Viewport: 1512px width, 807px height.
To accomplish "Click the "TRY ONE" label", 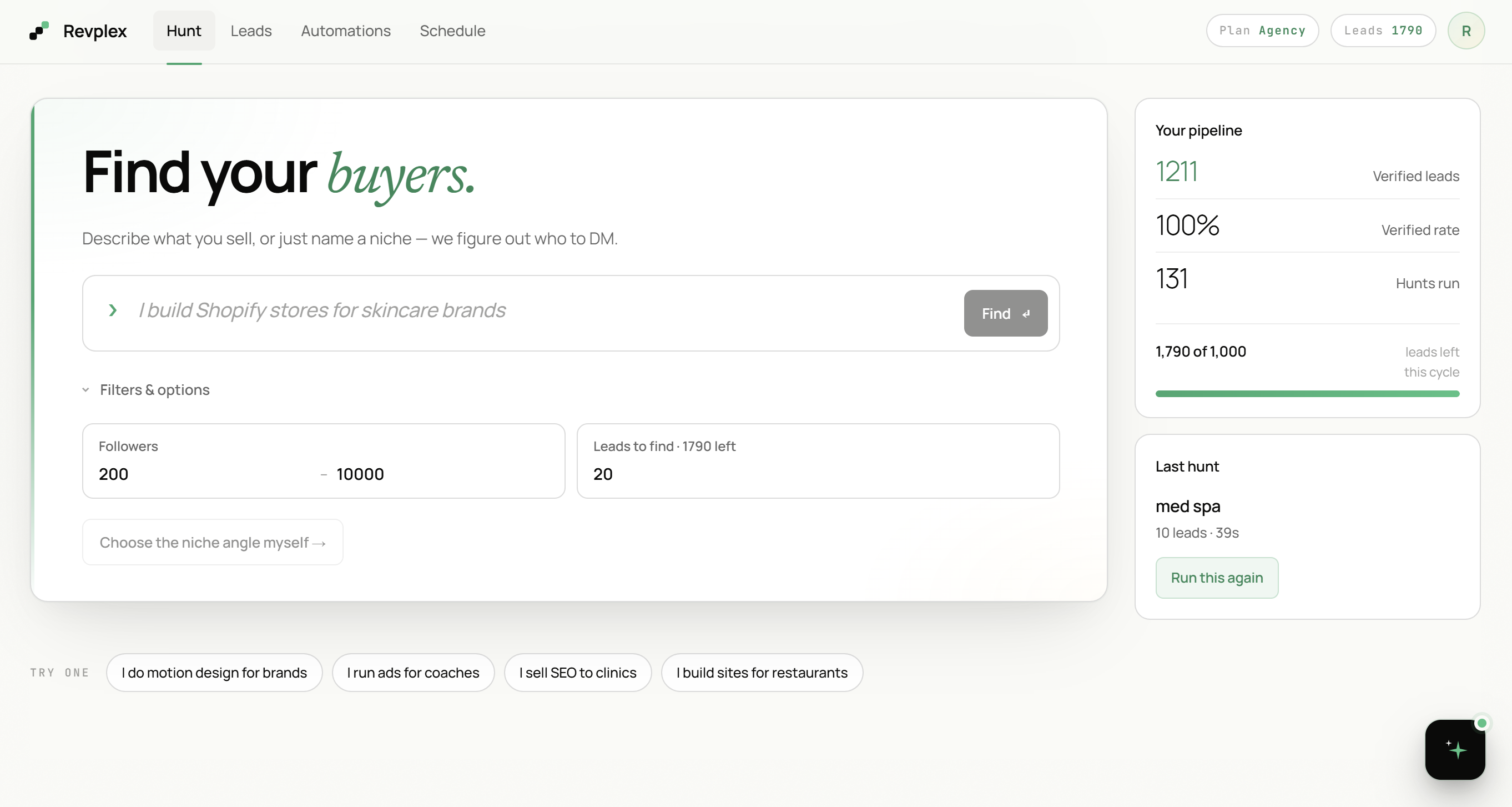I will coord(60,673).
